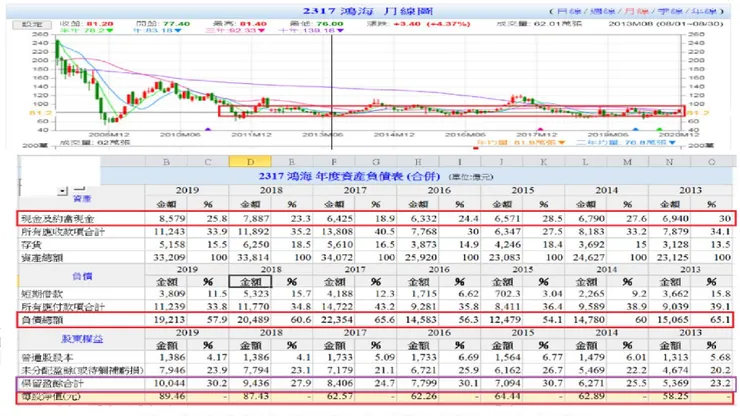The image size is (740, 416).
Task: Select column L header
Action: 585,161
